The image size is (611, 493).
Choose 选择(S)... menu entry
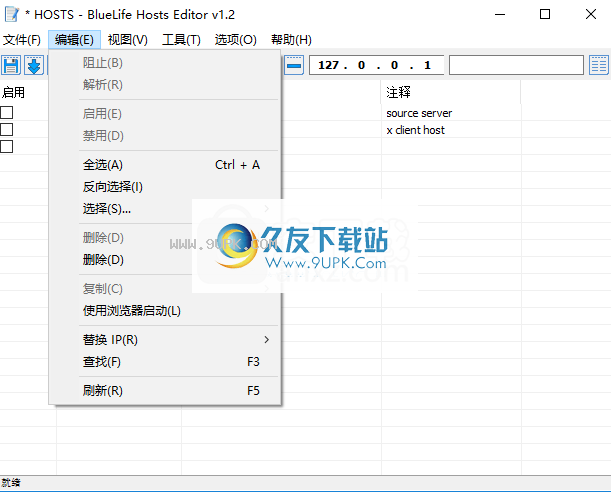click(165, 209)
